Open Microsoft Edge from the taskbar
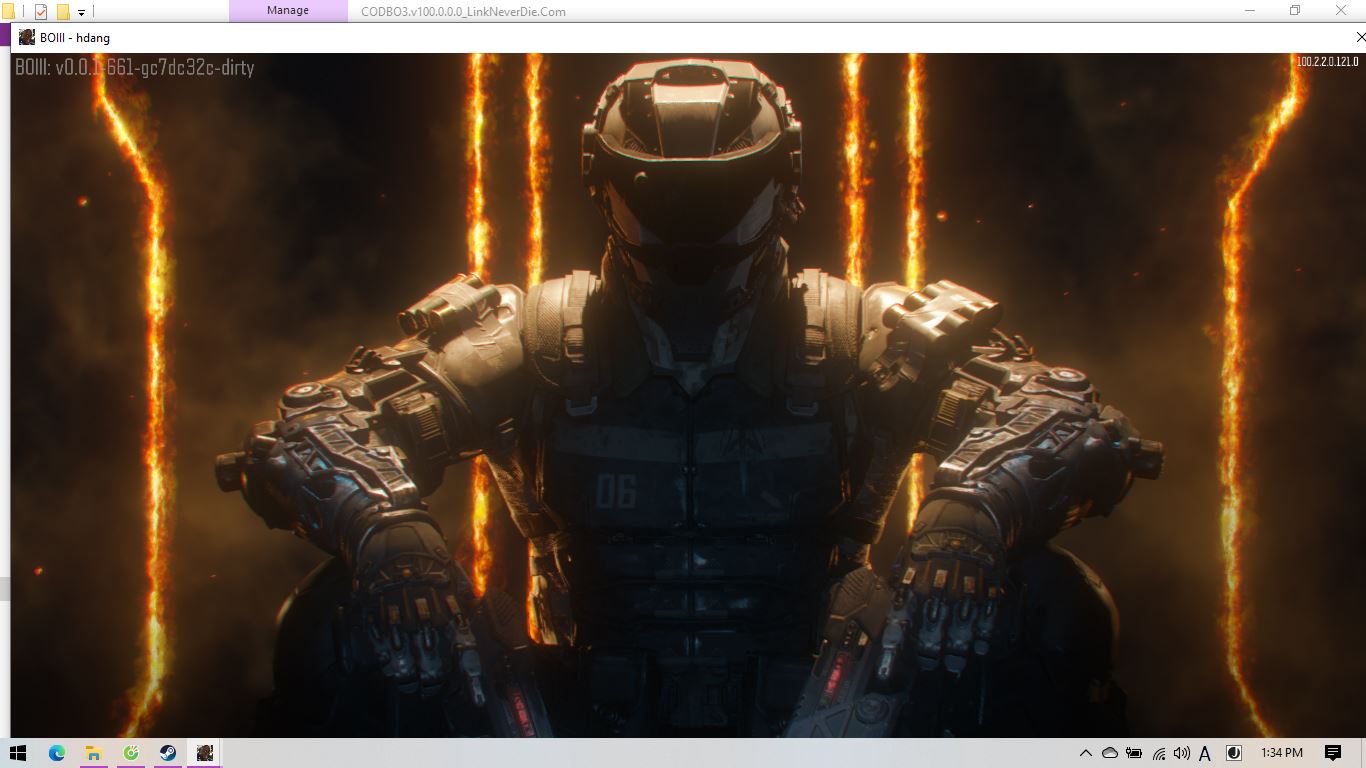The width and height of the screenshot is (1366, 768). (57, 753)
